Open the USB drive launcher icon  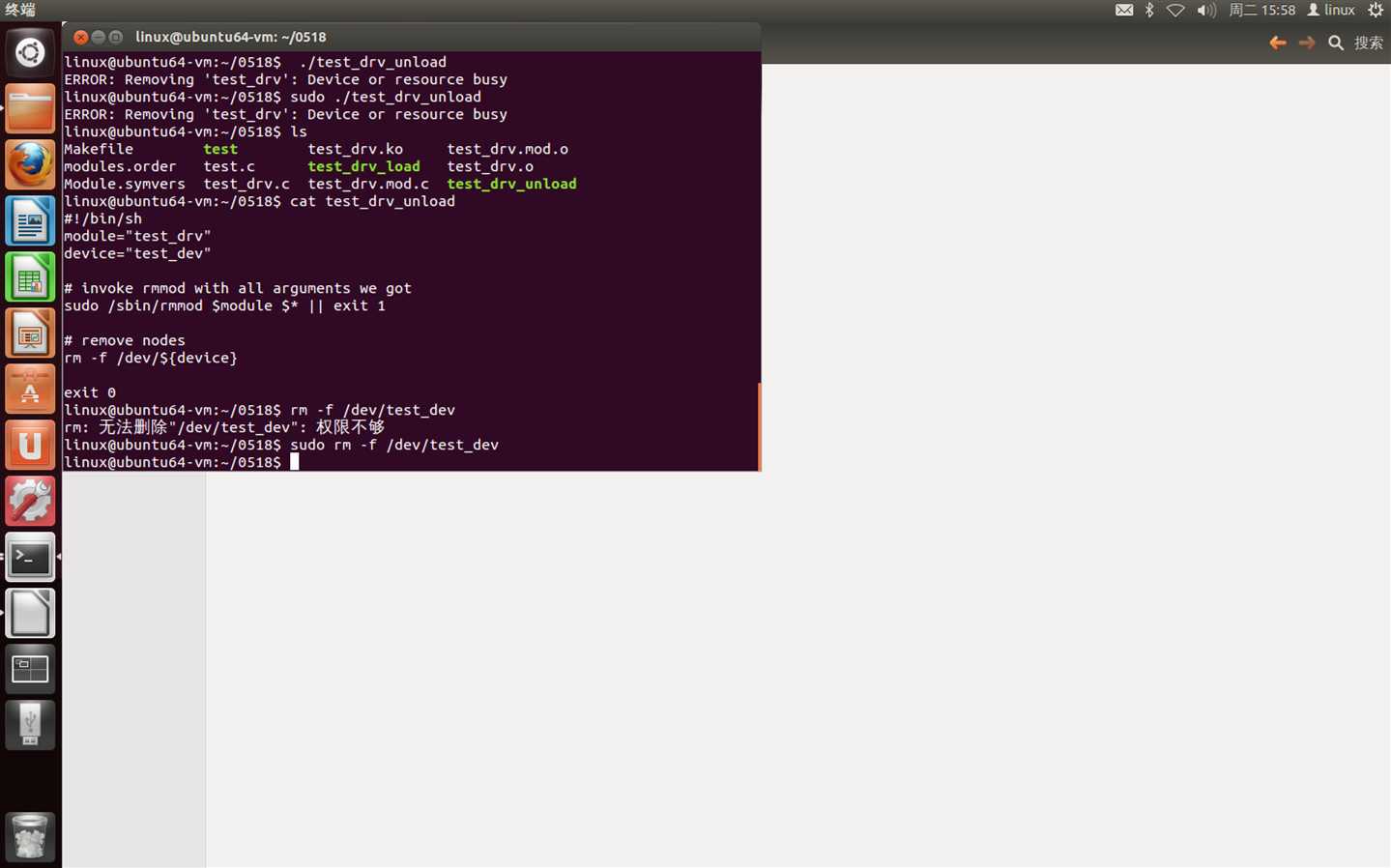30,725
